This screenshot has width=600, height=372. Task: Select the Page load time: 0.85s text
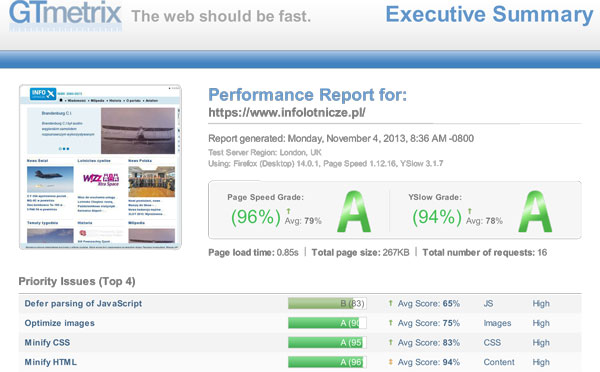pos(253,253)
